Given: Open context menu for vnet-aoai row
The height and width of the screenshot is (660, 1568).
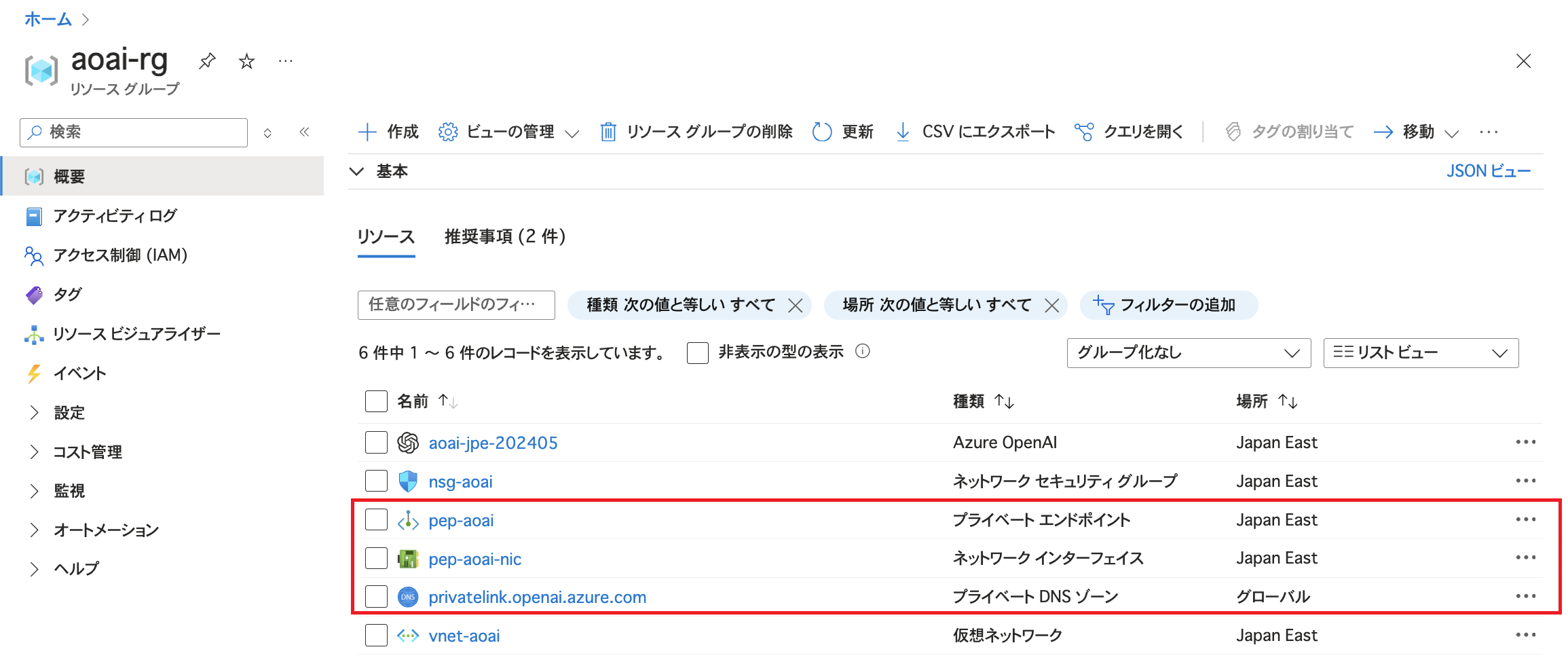Looking at the screenshot, I should pyautogui.click(x=1525, y=636).
